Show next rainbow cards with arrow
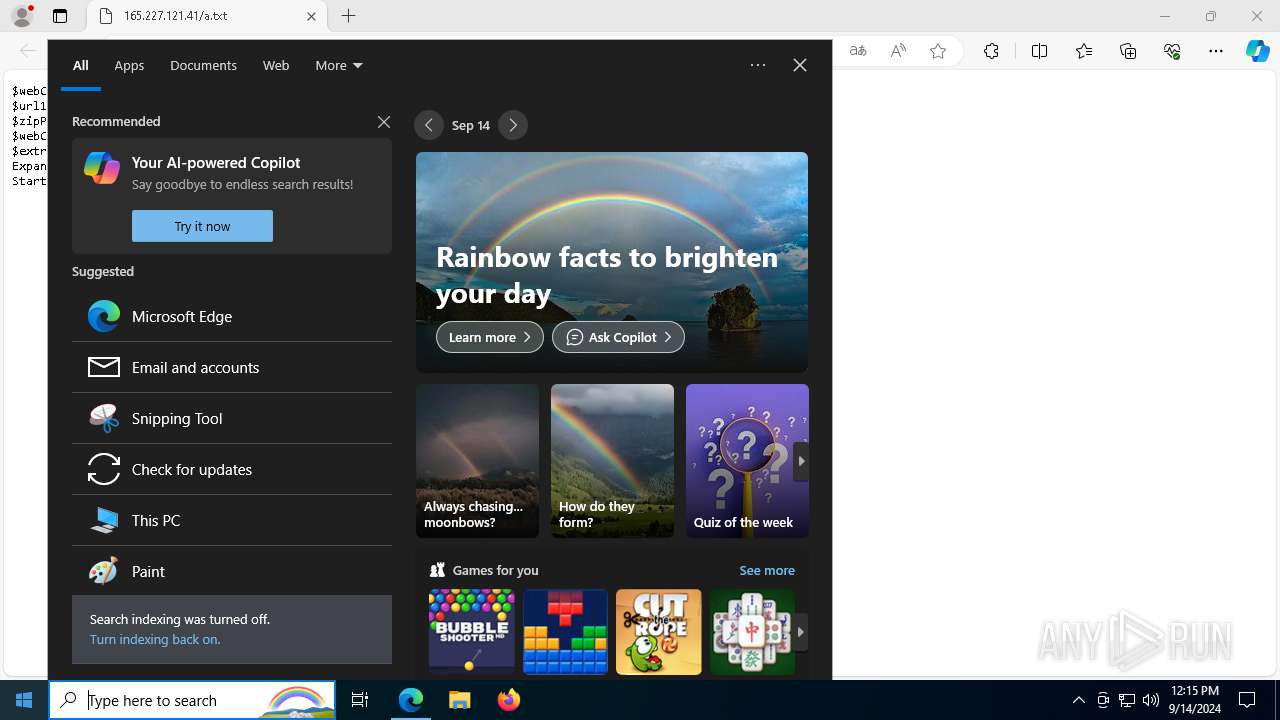 pos(800,462)
